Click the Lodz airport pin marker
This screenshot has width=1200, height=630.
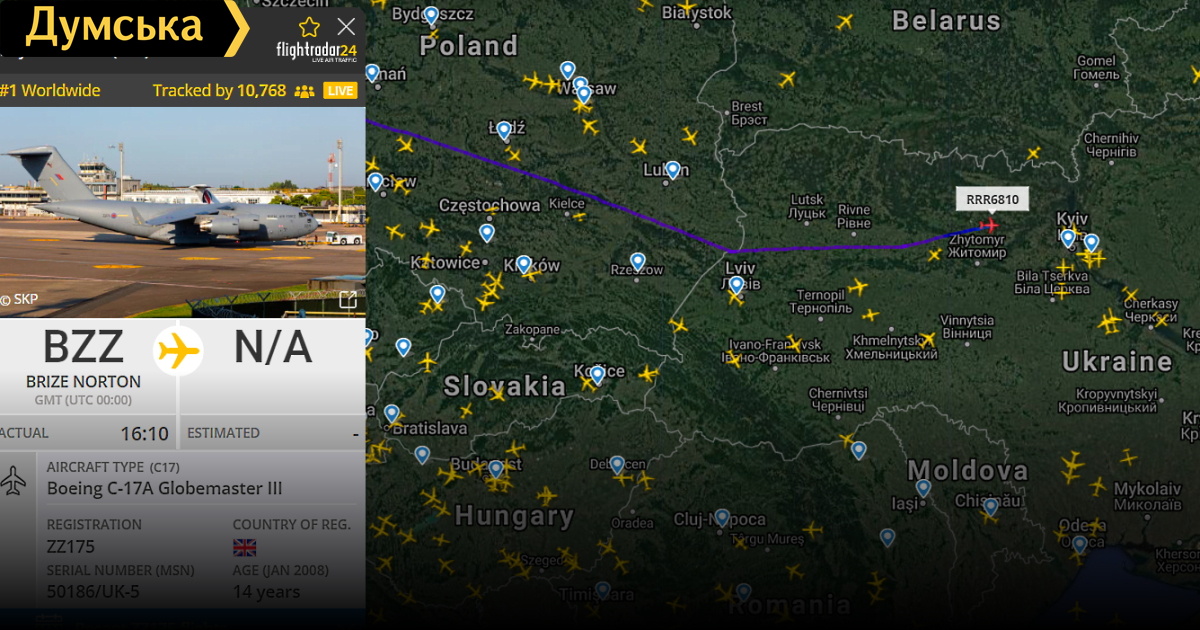(504, 131)
